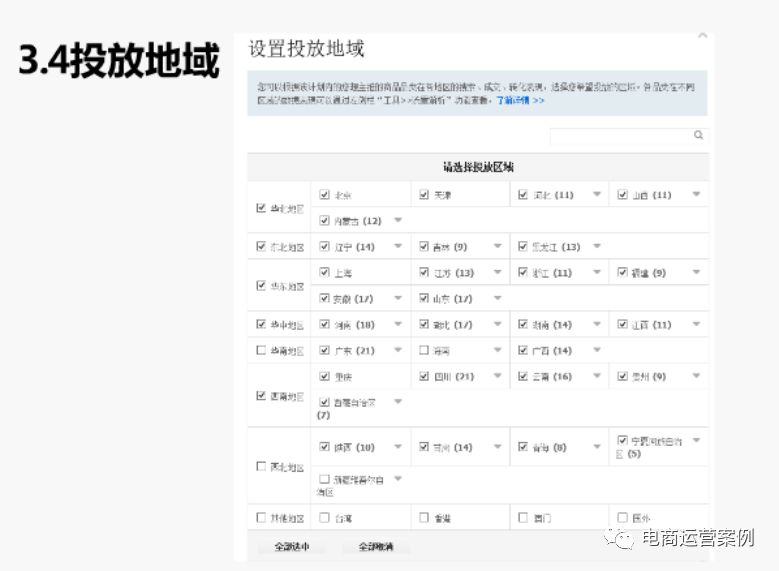Expand the 河南 (18) dropdown arrow
The width and height of the screenshot is (779, 571).
(x=398, y=324)
